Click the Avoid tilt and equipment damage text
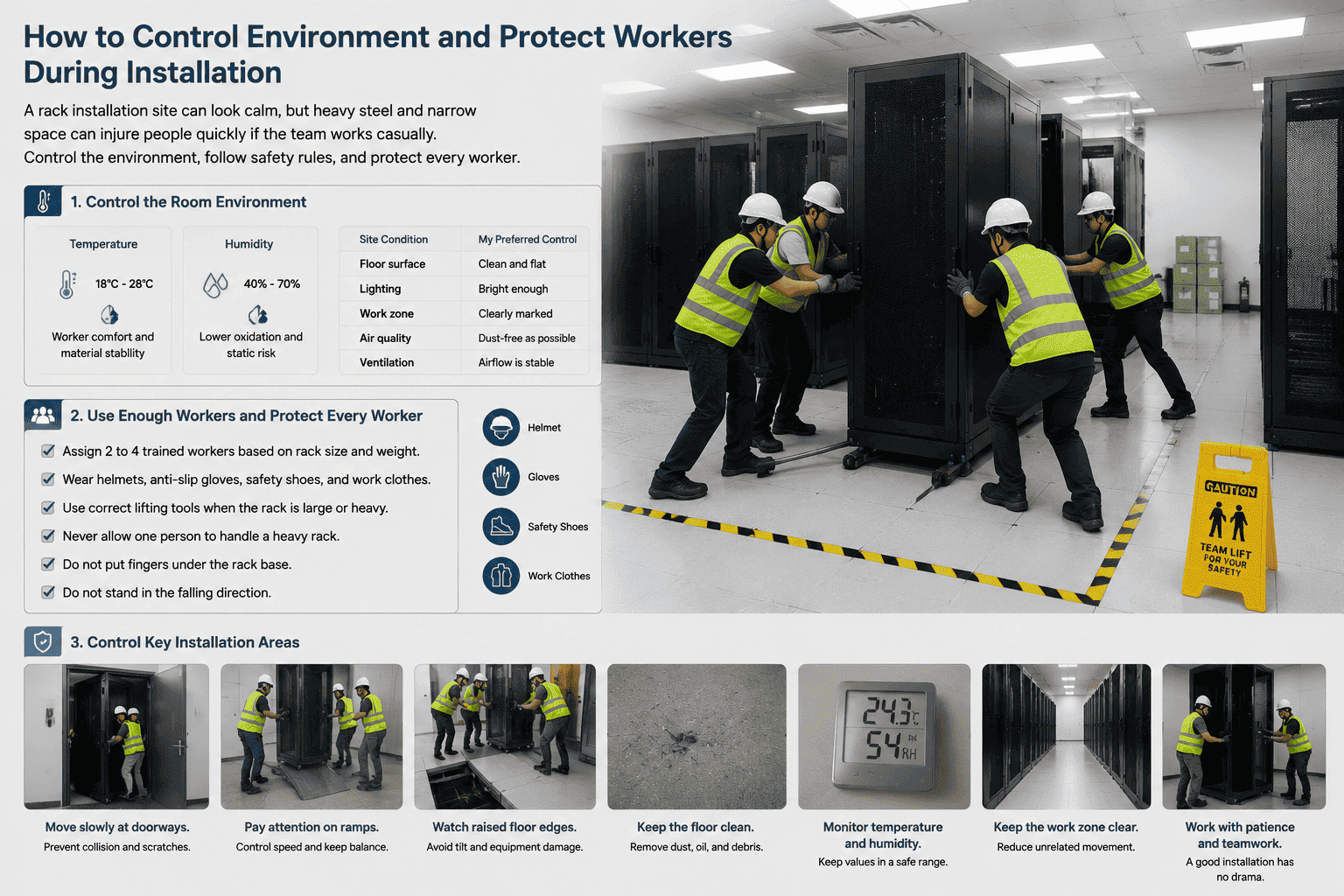1344x896 pixels. (x=505, y=847)
